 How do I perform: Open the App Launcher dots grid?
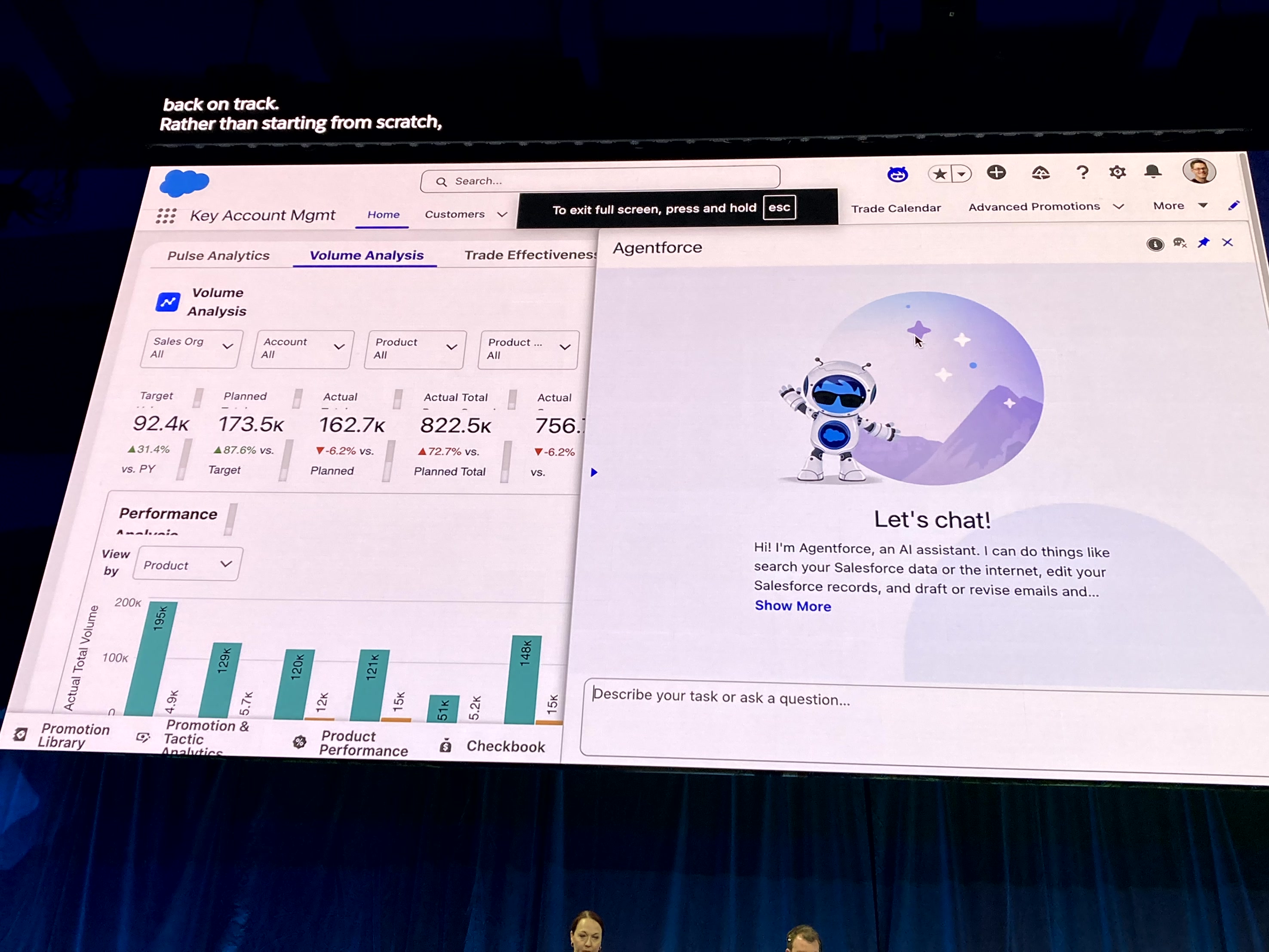166,215
